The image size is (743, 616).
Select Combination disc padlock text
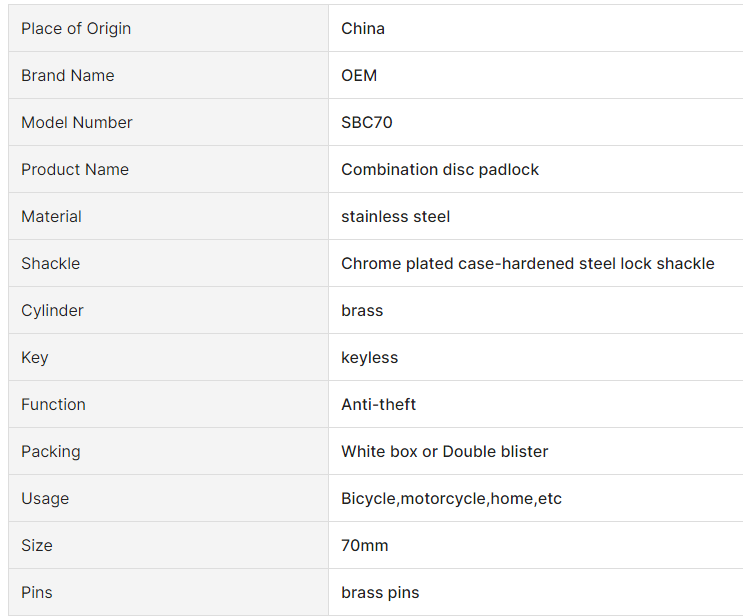coord(440,169)
